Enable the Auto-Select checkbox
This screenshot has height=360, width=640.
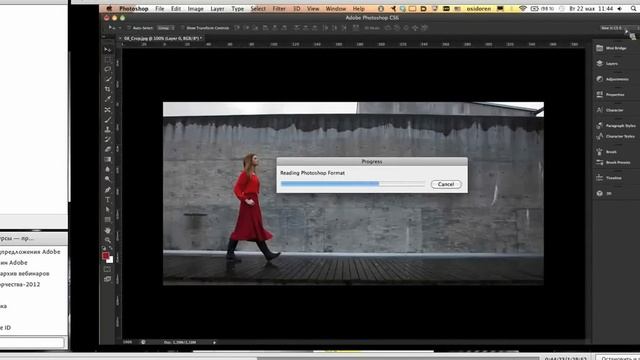[129, 28]
